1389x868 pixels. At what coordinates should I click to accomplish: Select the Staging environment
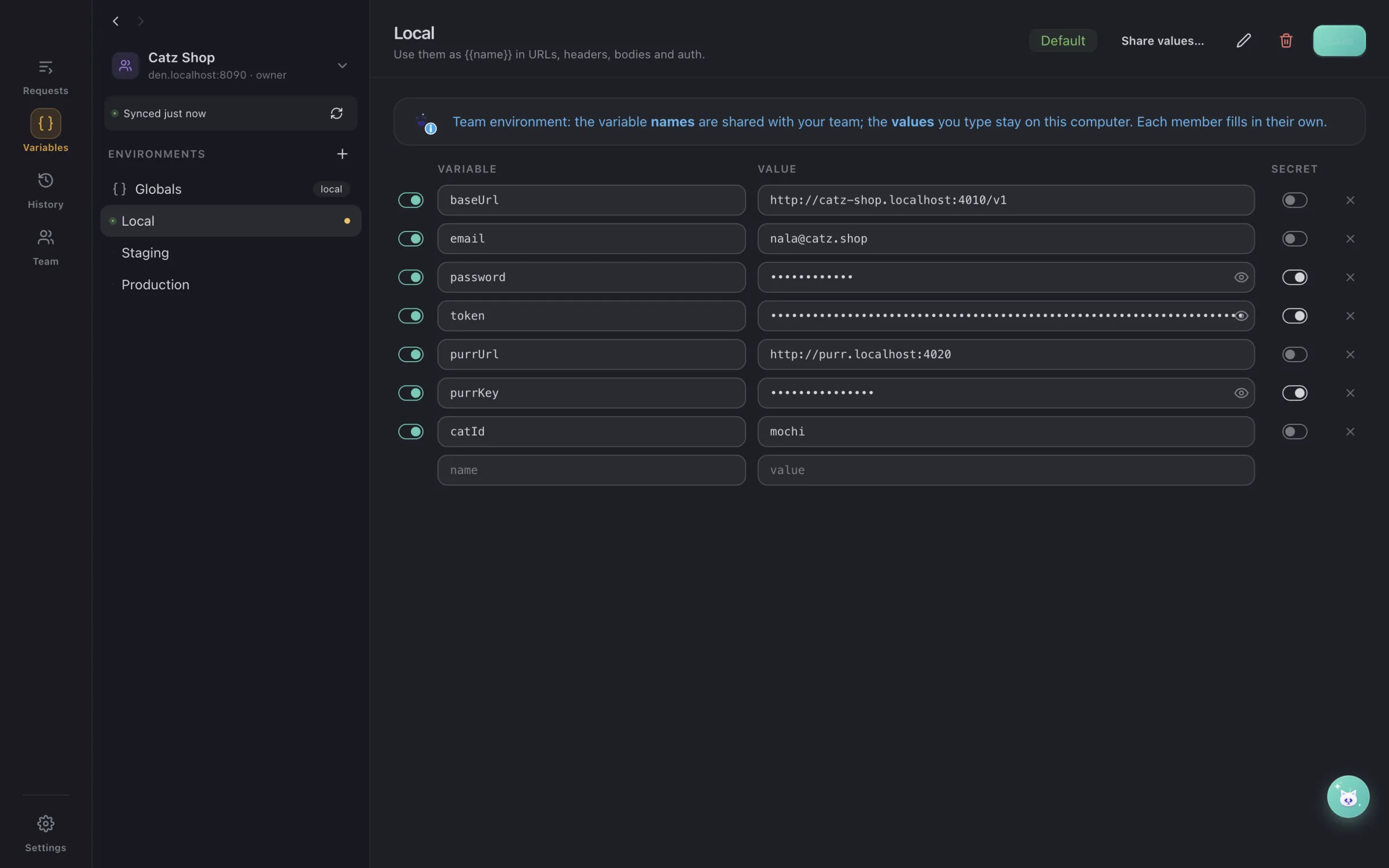(x=230, y=253)
